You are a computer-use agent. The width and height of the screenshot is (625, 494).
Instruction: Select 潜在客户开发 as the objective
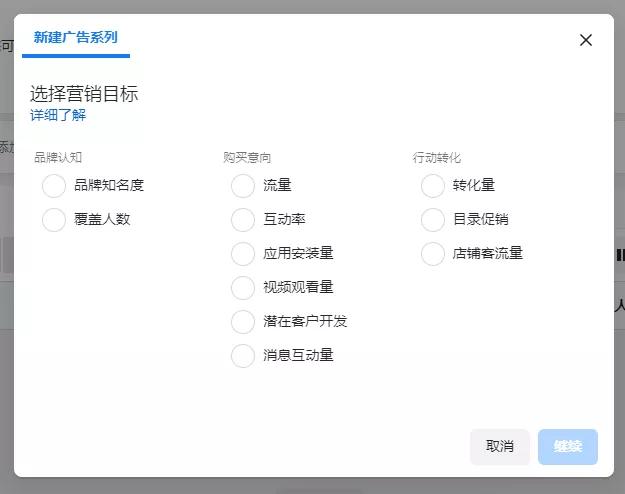[243, 321]
